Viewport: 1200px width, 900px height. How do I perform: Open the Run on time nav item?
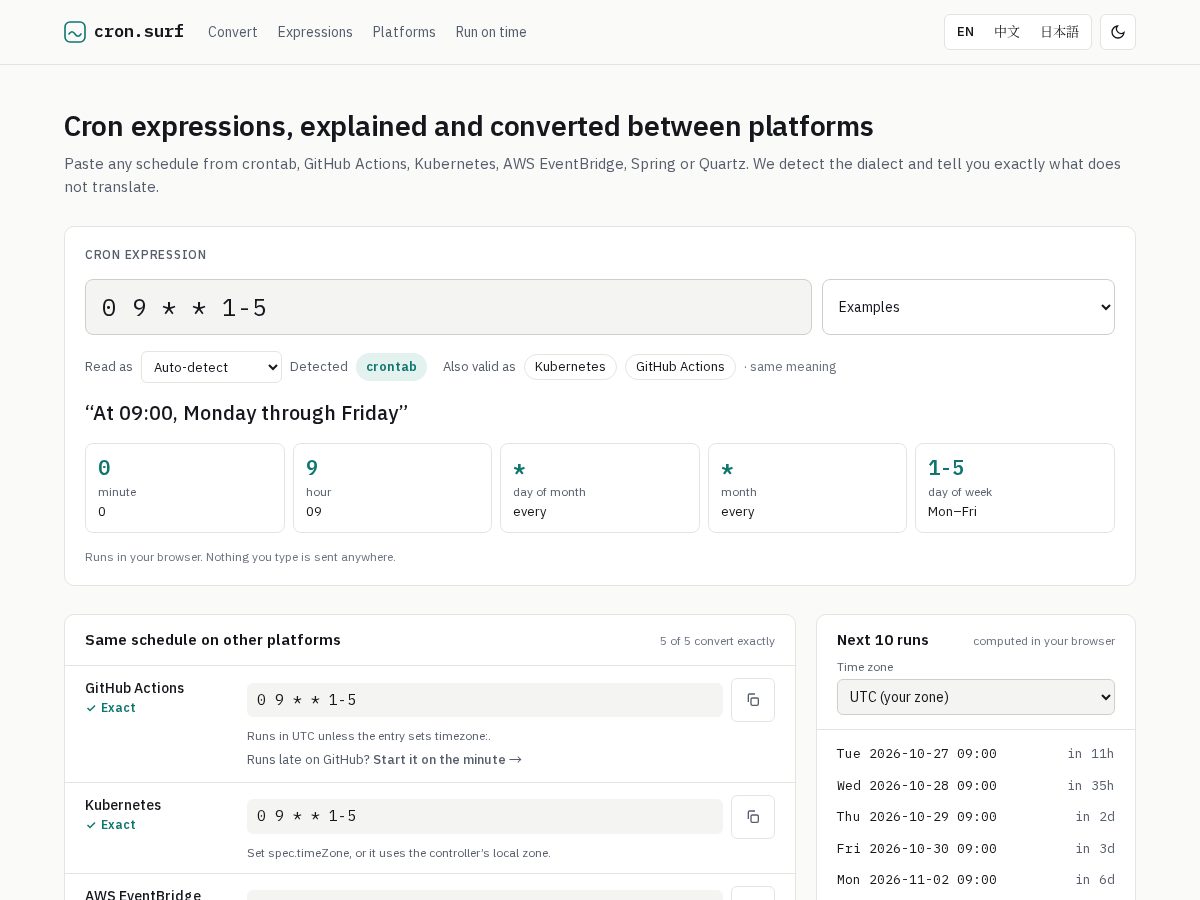[491, 32]
